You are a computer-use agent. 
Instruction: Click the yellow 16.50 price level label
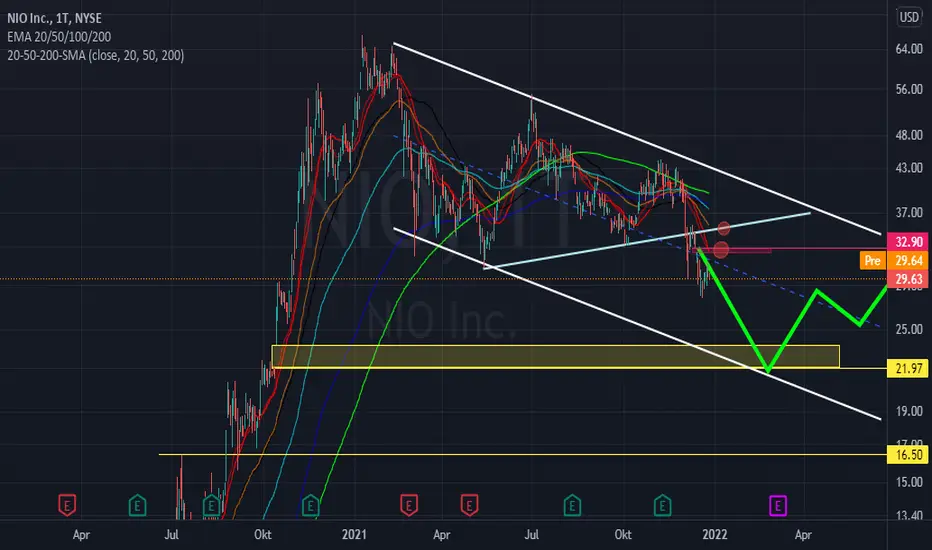[x=908, y=455]
